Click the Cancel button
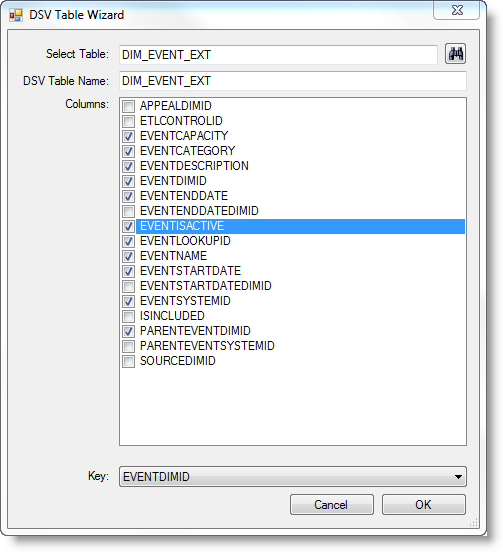 (x=332, y=504)
